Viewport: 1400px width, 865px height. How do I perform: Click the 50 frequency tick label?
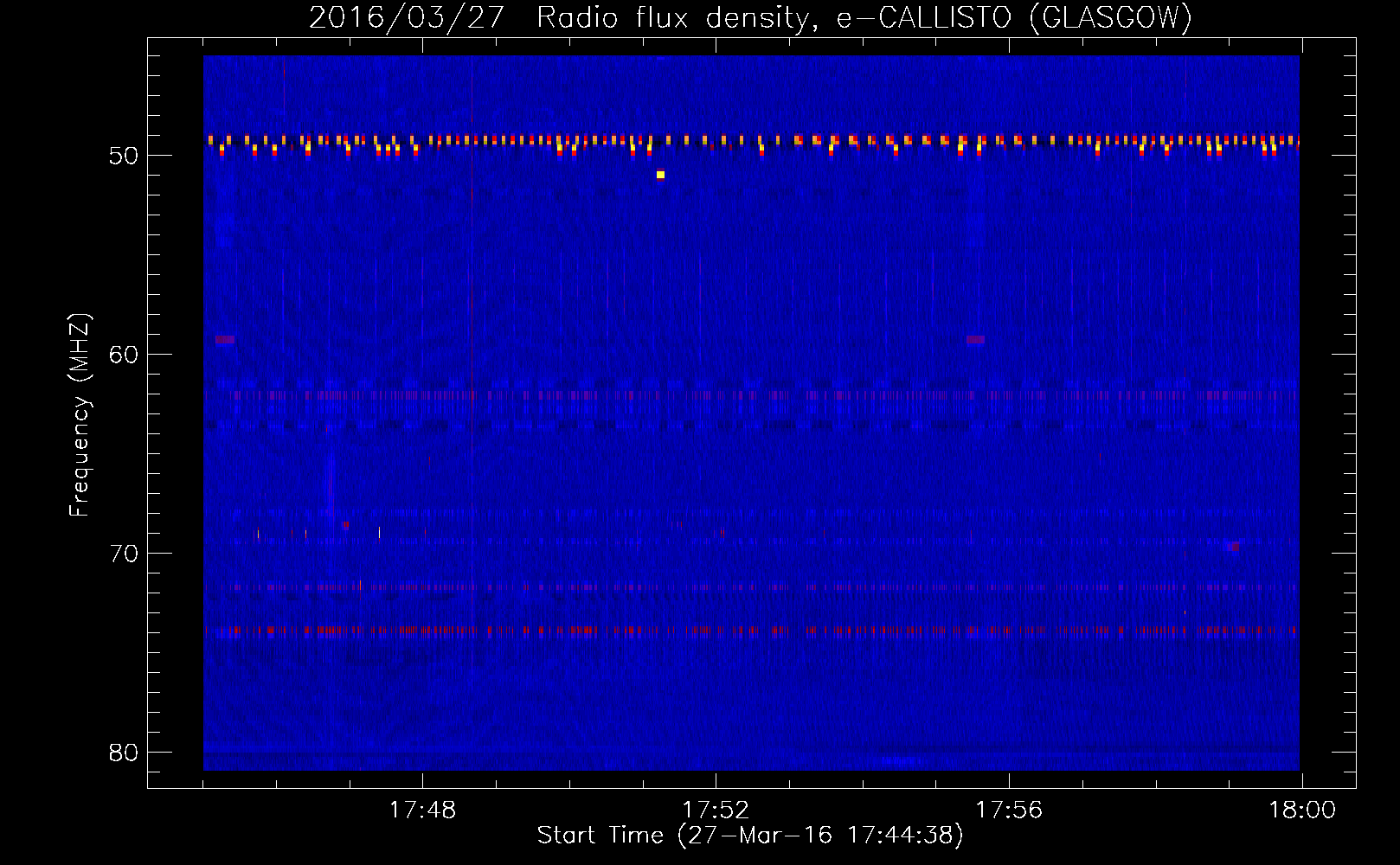point(124,156)
